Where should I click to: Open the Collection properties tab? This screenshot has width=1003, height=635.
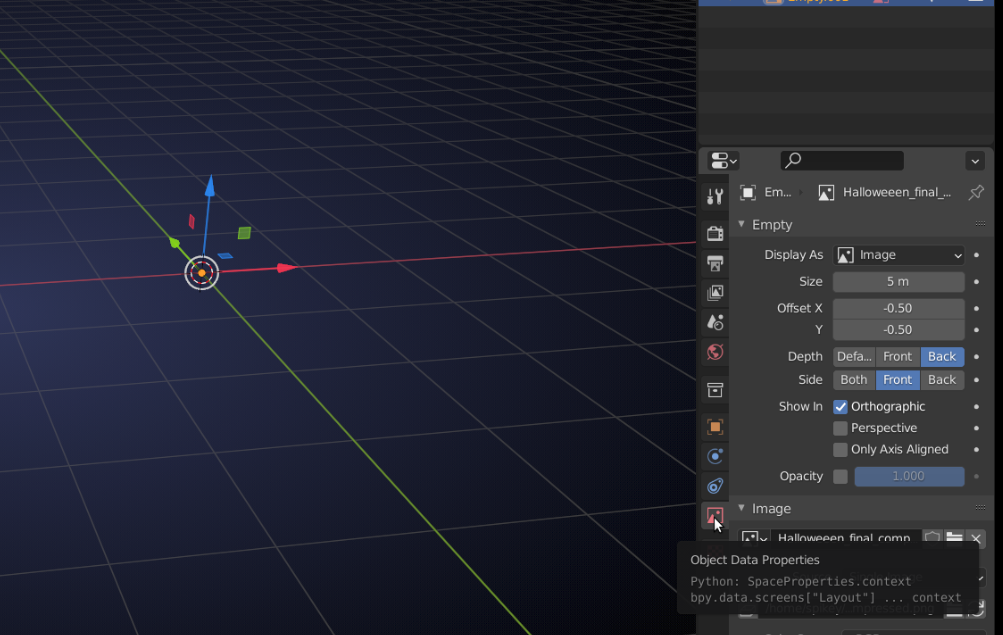coord(715,389)
